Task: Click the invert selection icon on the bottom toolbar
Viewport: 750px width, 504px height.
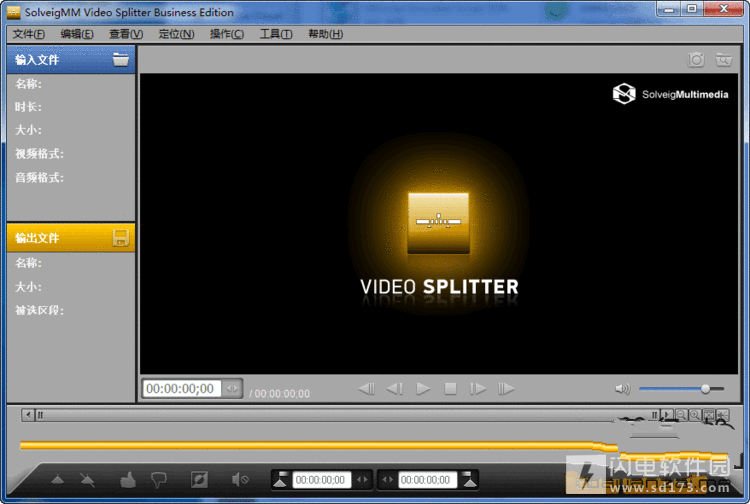Action: click(199, 480)
